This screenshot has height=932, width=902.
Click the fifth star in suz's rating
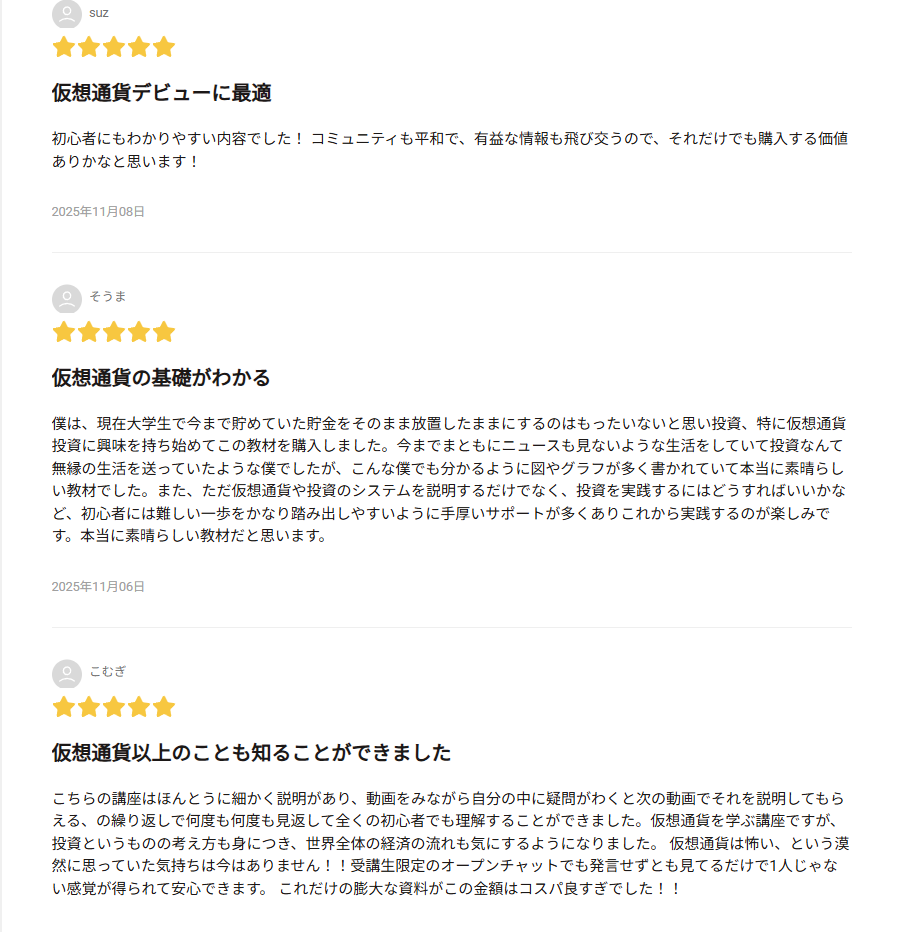[164, 47]
